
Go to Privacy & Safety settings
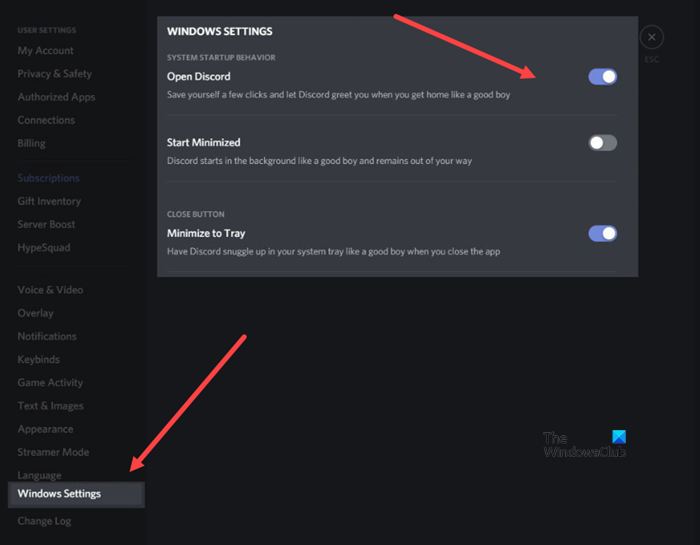[55, 74]
